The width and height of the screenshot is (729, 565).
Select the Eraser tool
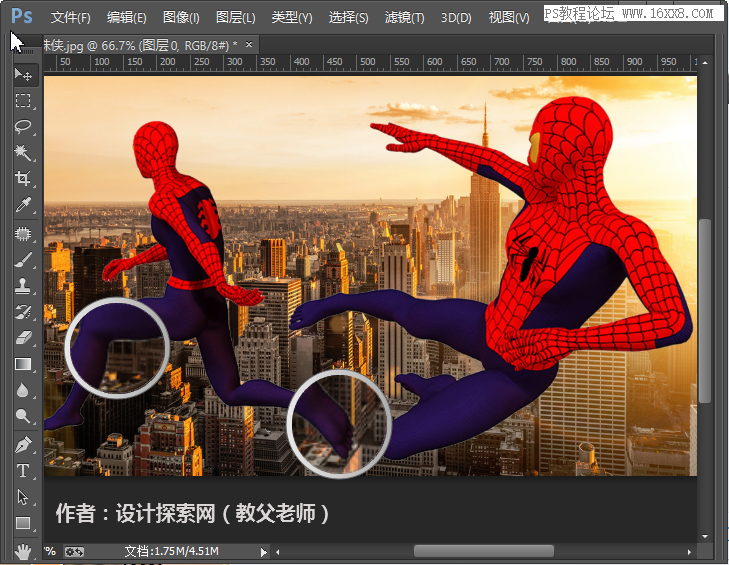tap(23, 338)
